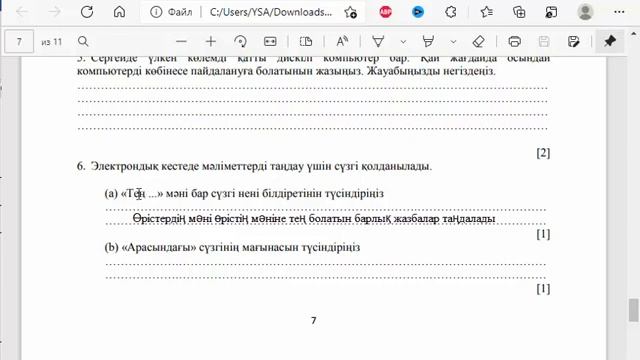Click the [2] marks label
The width and height of the screenshot is (640, 360).
[x=543, y=153]
